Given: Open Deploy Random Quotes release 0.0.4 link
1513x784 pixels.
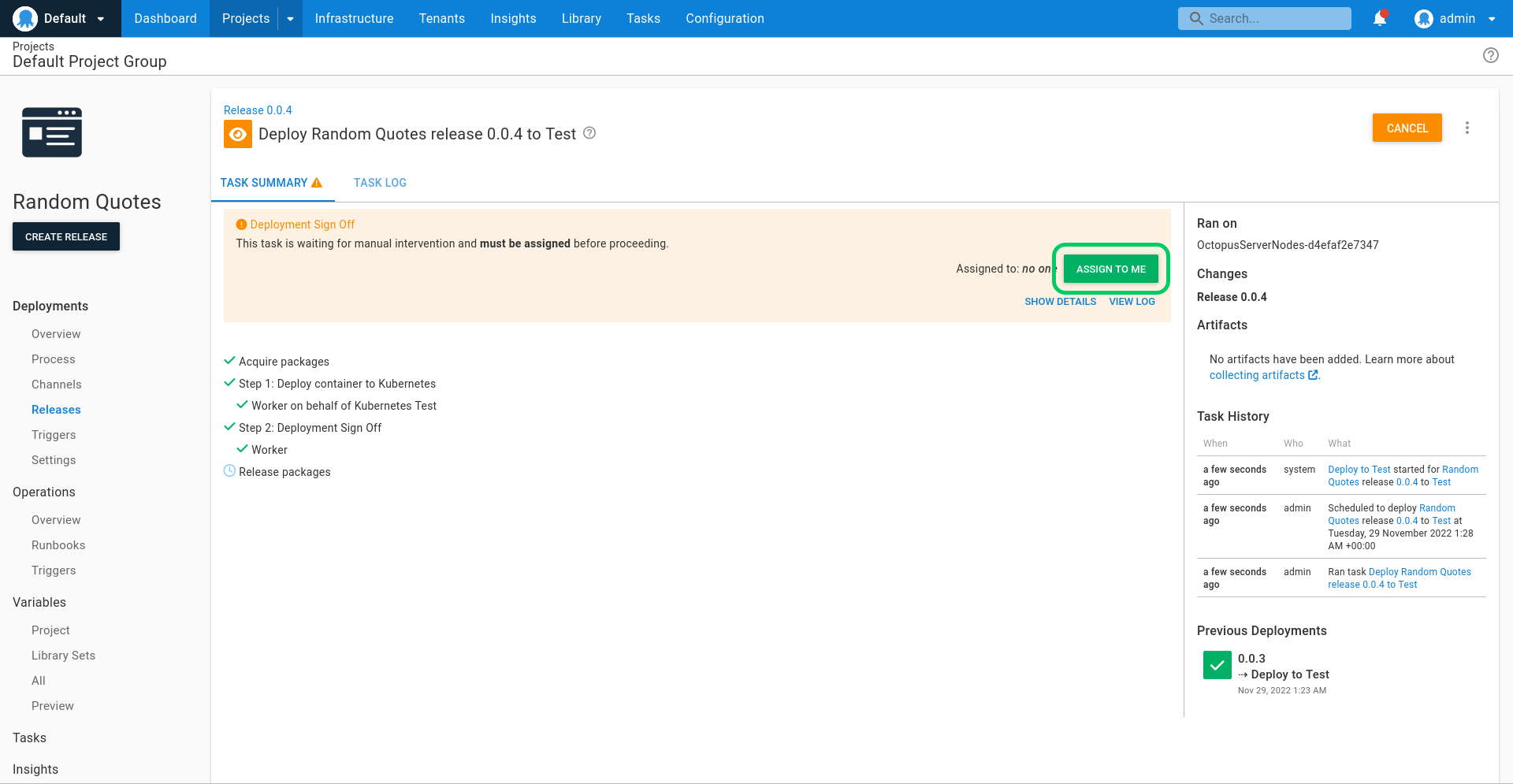Looking at the screenshot, I should point(1399,578).
